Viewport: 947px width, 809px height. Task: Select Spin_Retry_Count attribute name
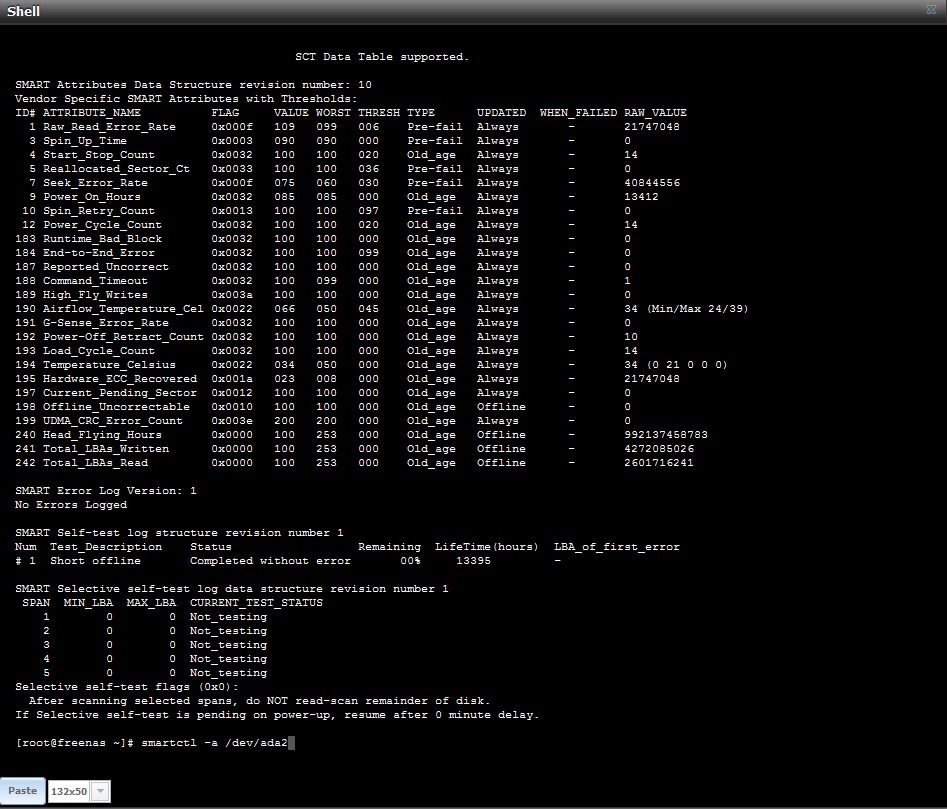pyautogui.click(x=98, y=211)
